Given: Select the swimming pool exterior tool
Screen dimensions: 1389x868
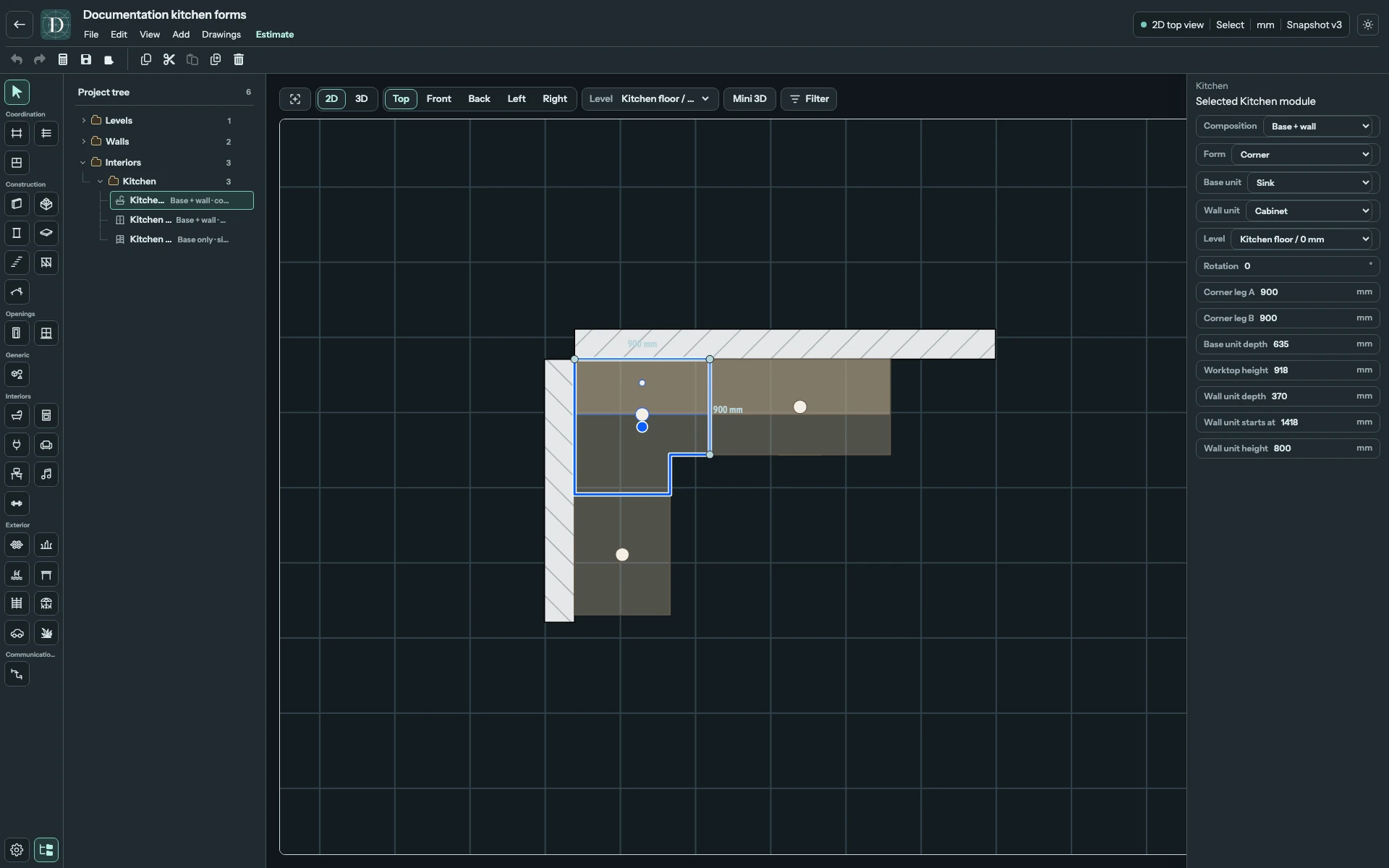Looking at the screenshot, I should coord(17,574).
